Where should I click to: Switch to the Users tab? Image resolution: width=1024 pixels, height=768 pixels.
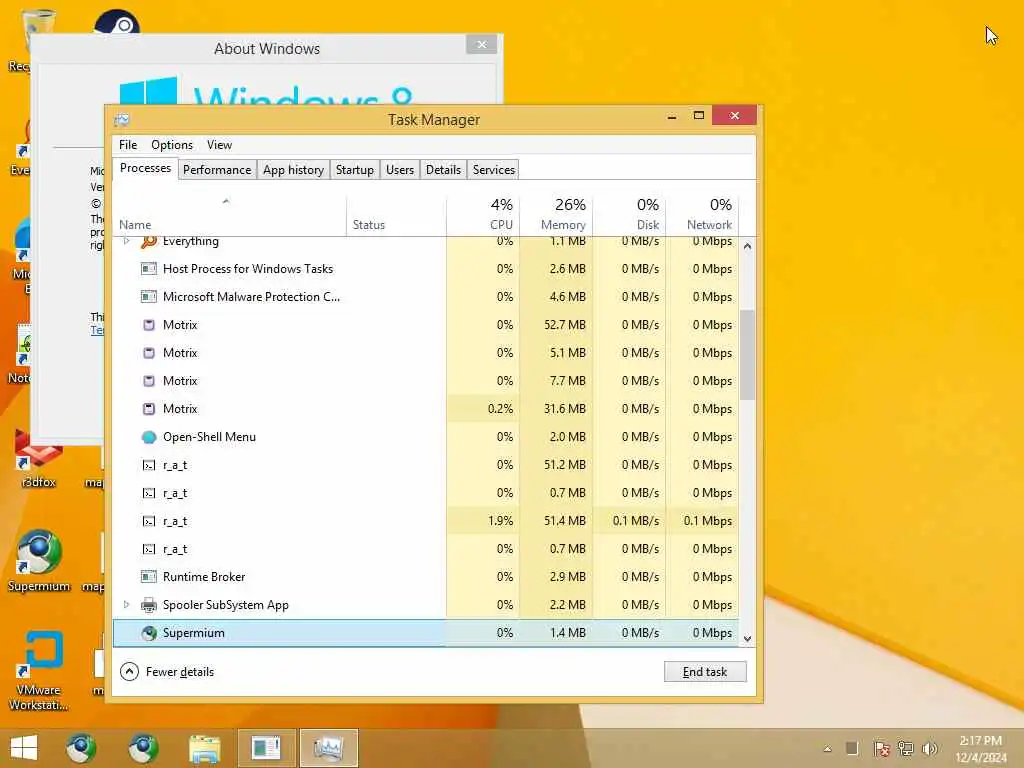(x=400, y=170)
